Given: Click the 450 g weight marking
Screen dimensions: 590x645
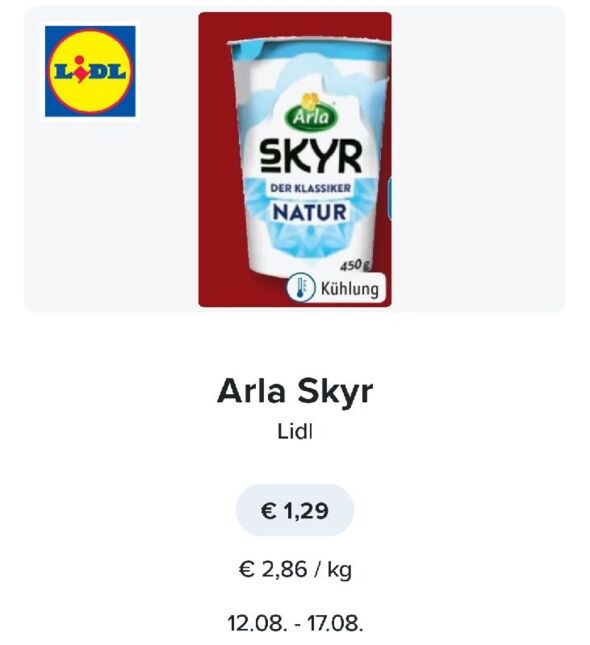Looking at the screenshot, I should coord(354,265).
